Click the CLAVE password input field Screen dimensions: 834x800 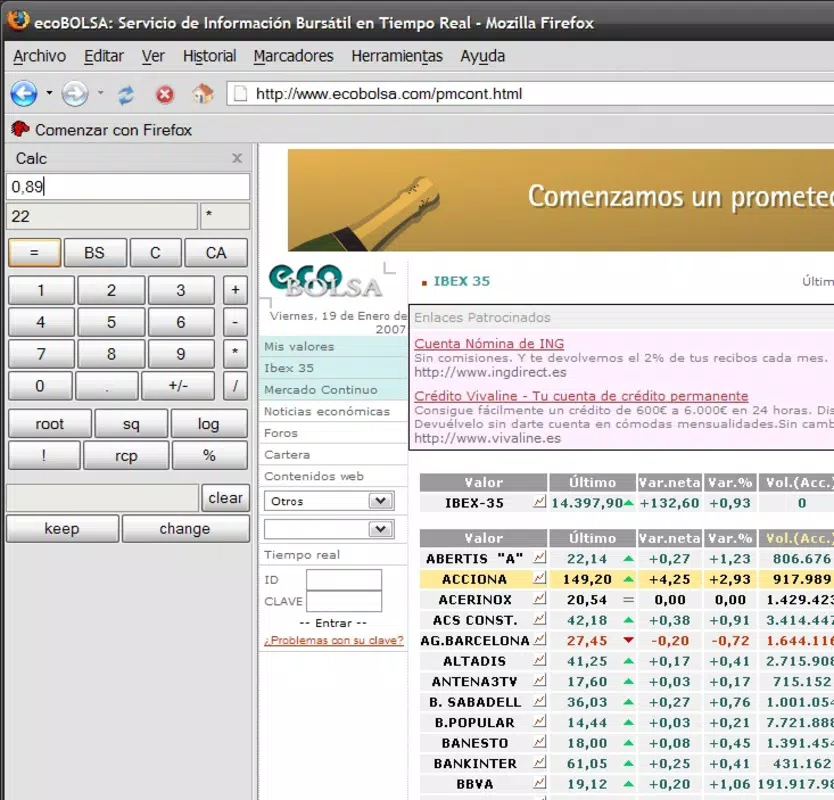click(344, 601)
